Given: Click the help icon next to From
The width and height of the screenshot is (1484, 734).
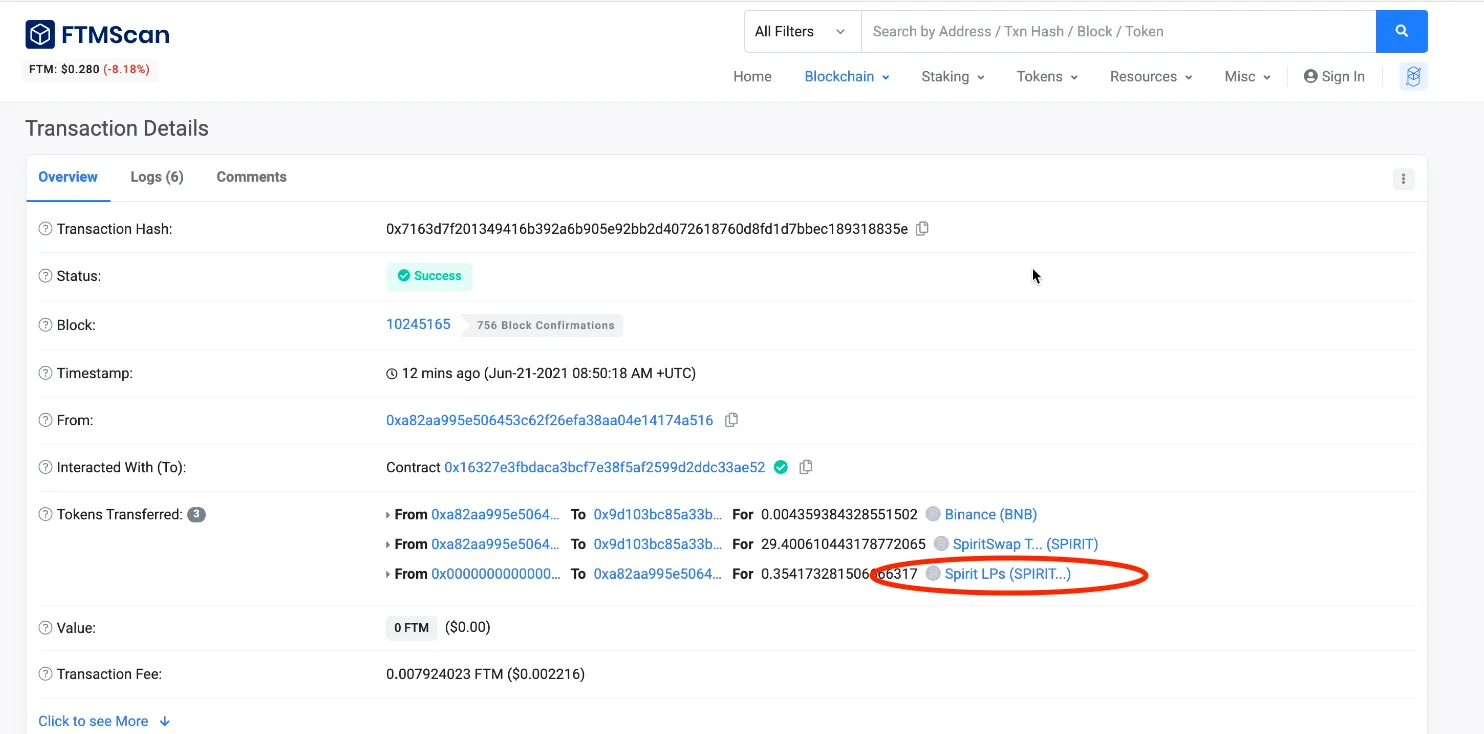Looking at the screenshot, I should click(45, 420).
